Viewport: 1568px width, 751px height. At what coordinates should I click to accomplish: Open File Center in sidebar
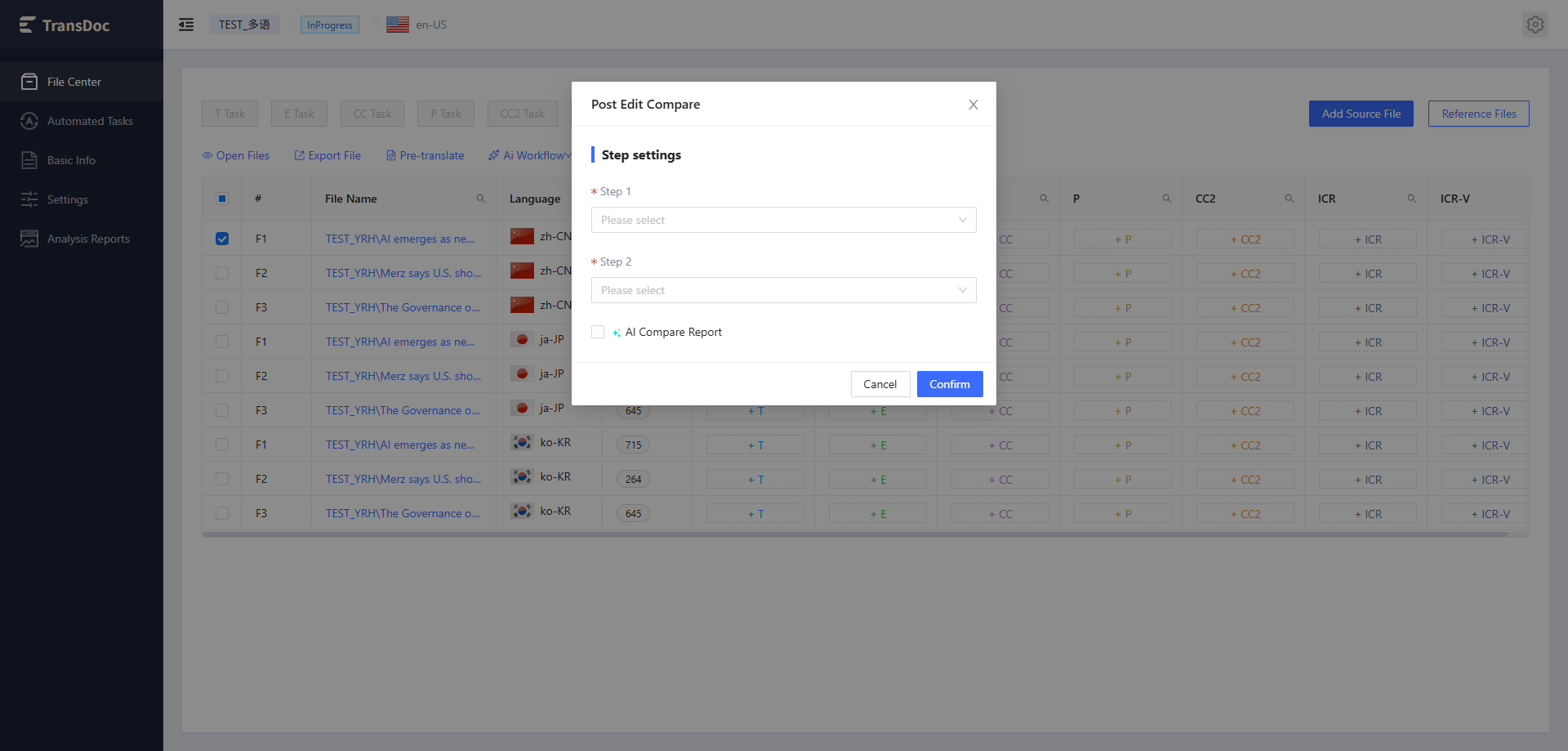[82, 82]
